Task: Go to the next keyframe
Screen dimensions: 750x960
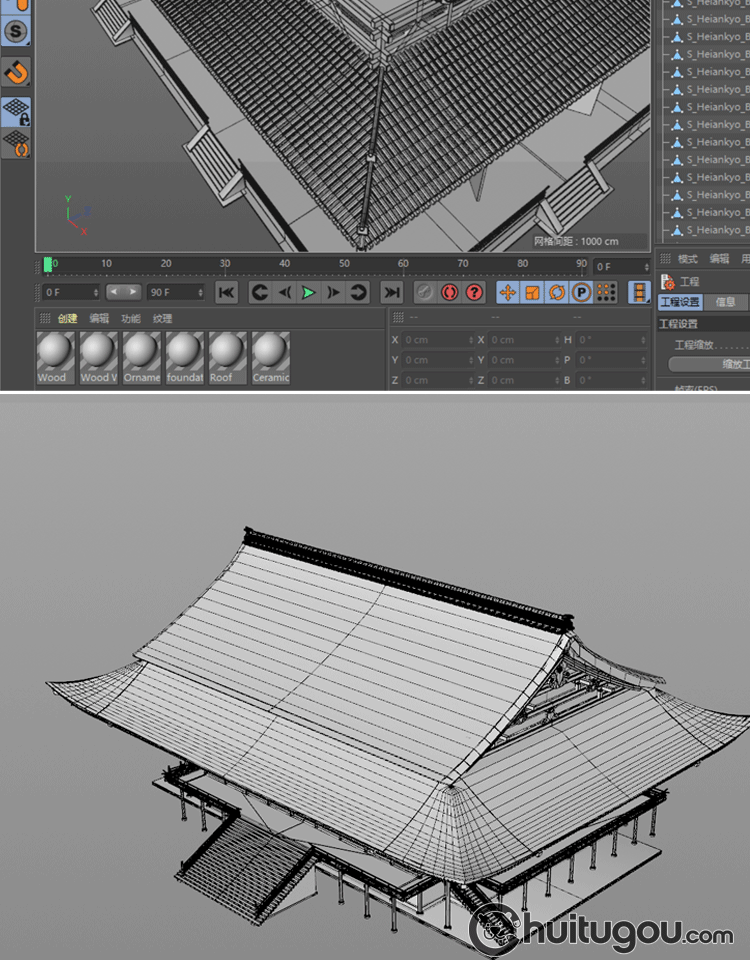Action: [357, 293]
